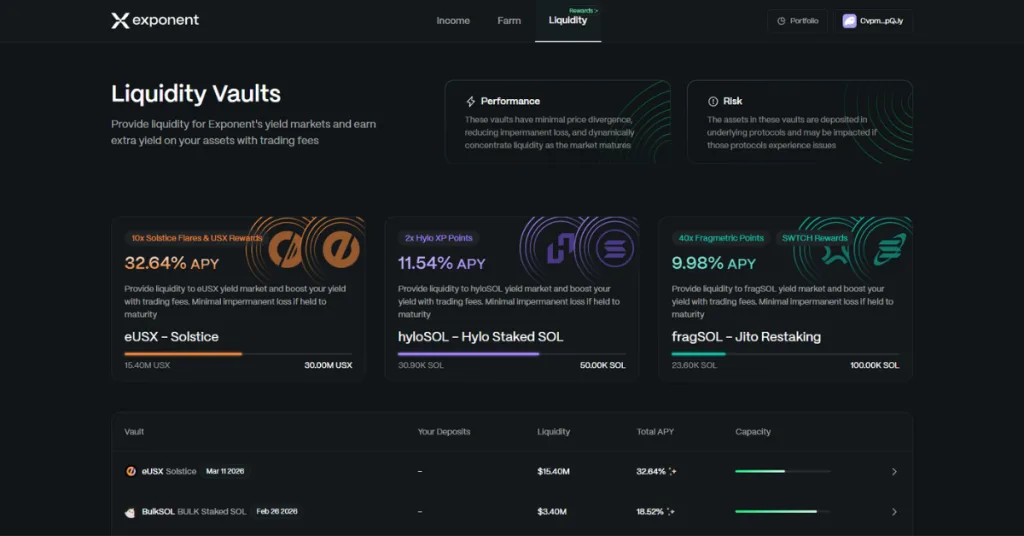Image resolution: width=1024 pixels, height=536 pixels.
Task: Open the Income tab
Action: 453,21
